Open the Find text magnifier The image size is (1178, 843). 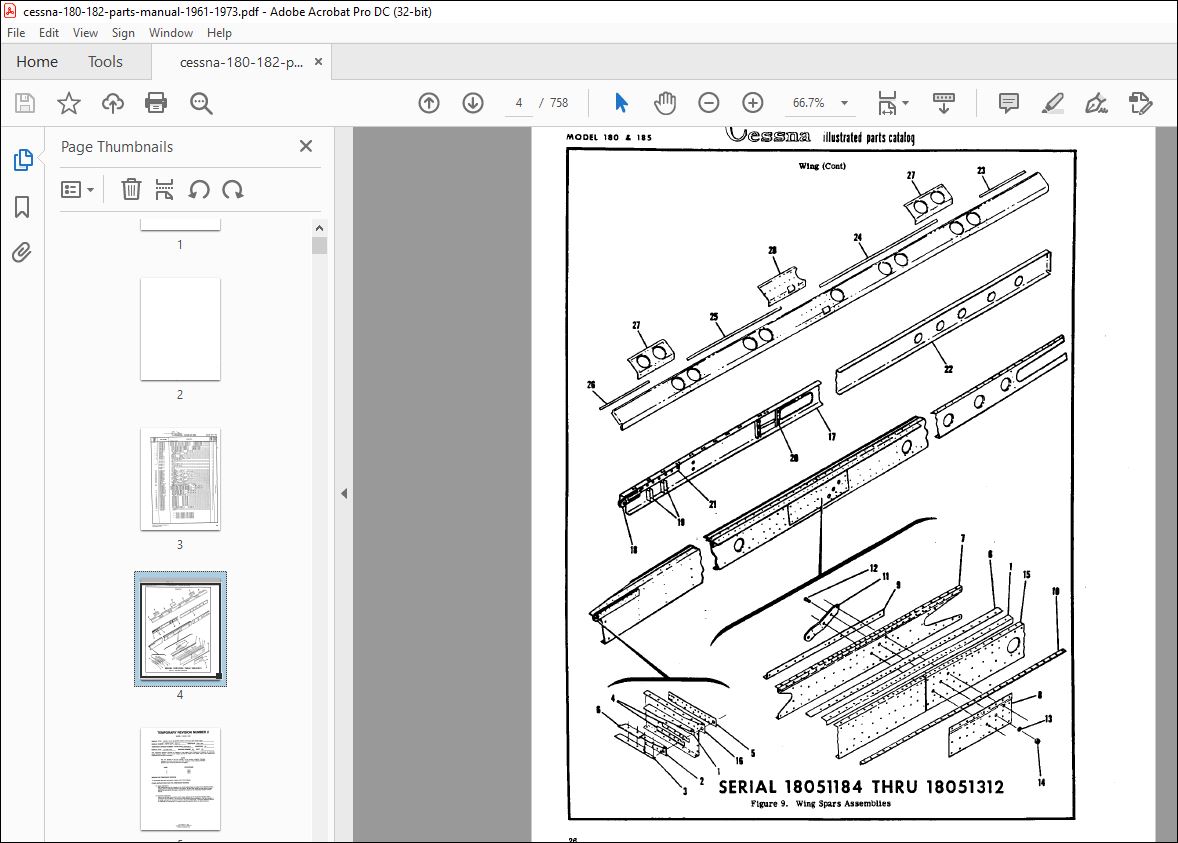point(201,103)
